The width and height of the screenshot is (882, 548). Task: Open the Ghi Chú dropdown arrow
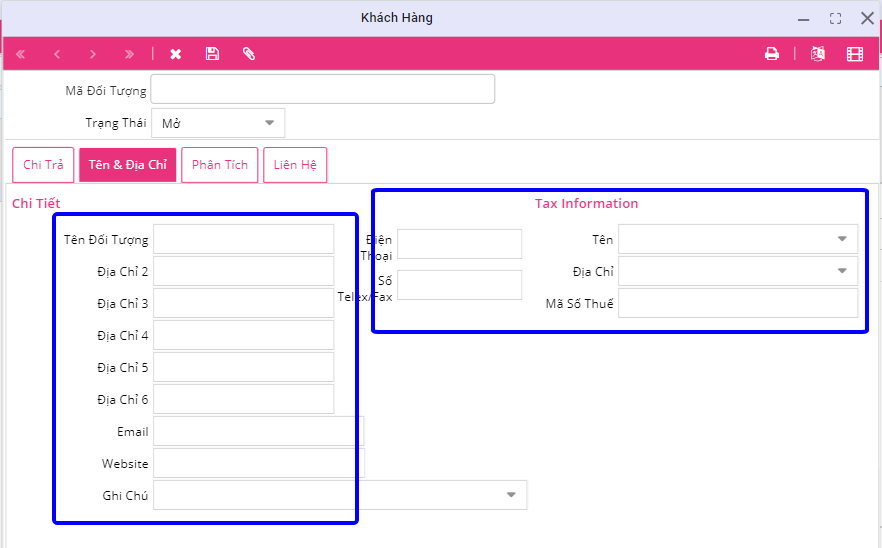pyautogui.click(x=511, y=495)
